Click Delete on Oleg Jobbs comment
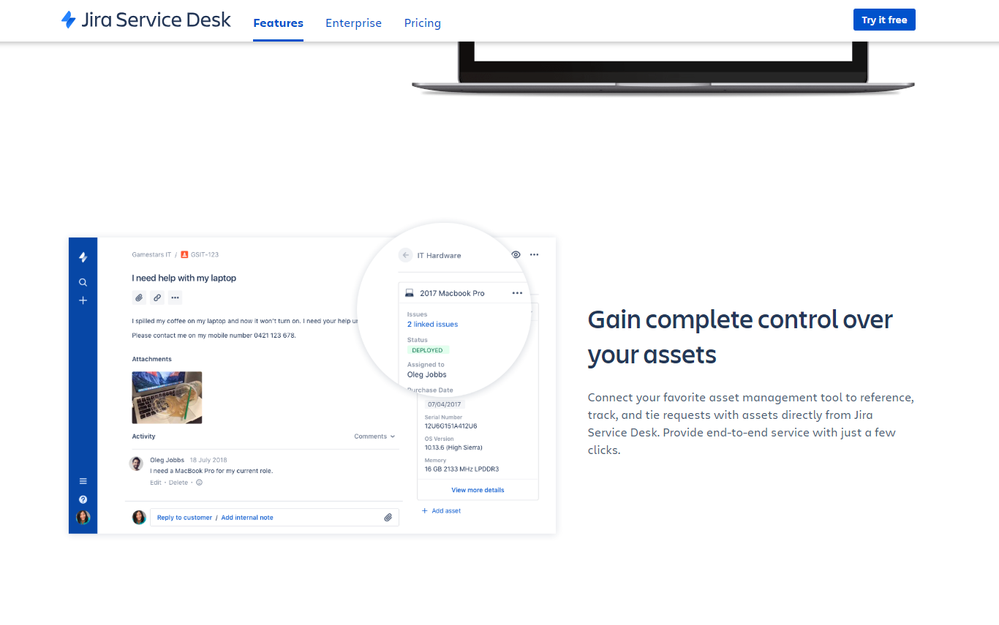The height and width of the screenshot is (625, 999). [x=178, y=482]
